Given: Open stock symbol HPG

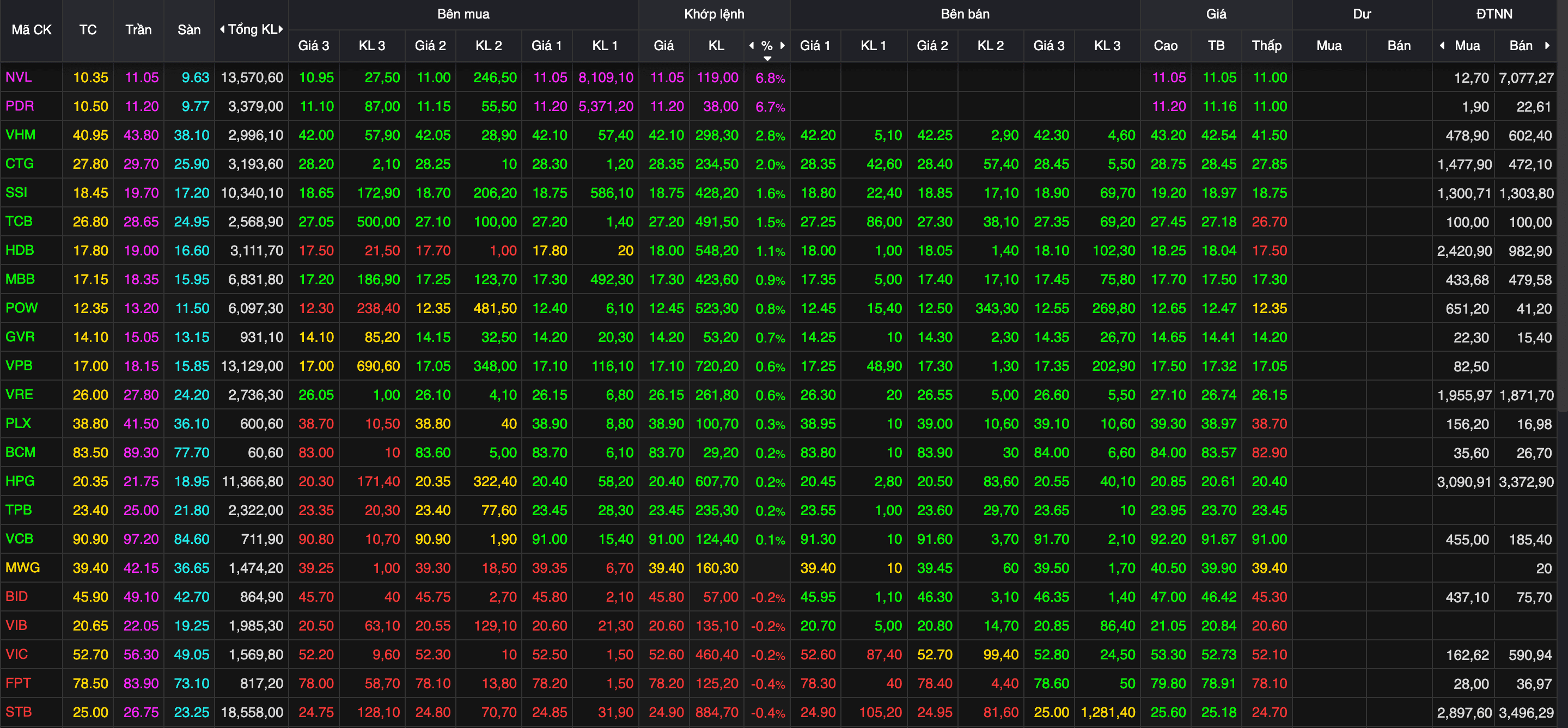Looking at the screenshot, I should pos(20,481).
